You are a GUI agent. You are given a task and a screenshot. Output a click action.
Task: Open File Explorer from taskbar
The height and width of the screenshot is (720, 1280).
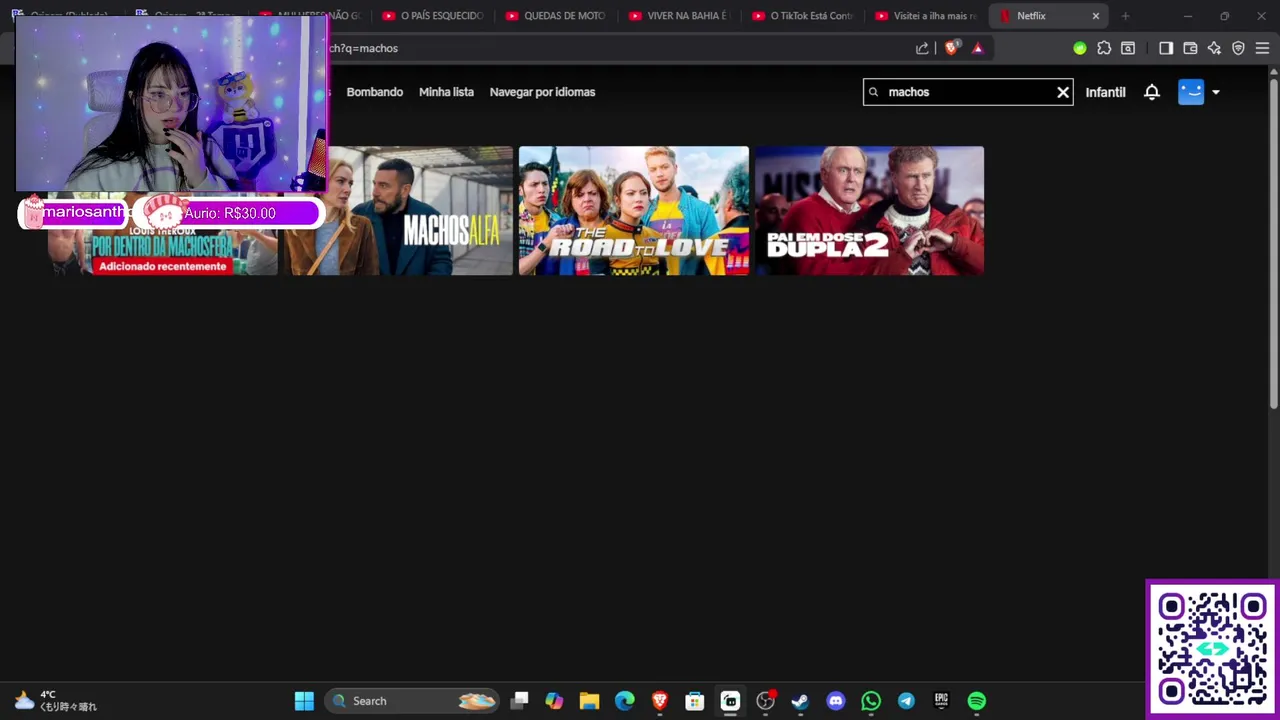(589, 701)
